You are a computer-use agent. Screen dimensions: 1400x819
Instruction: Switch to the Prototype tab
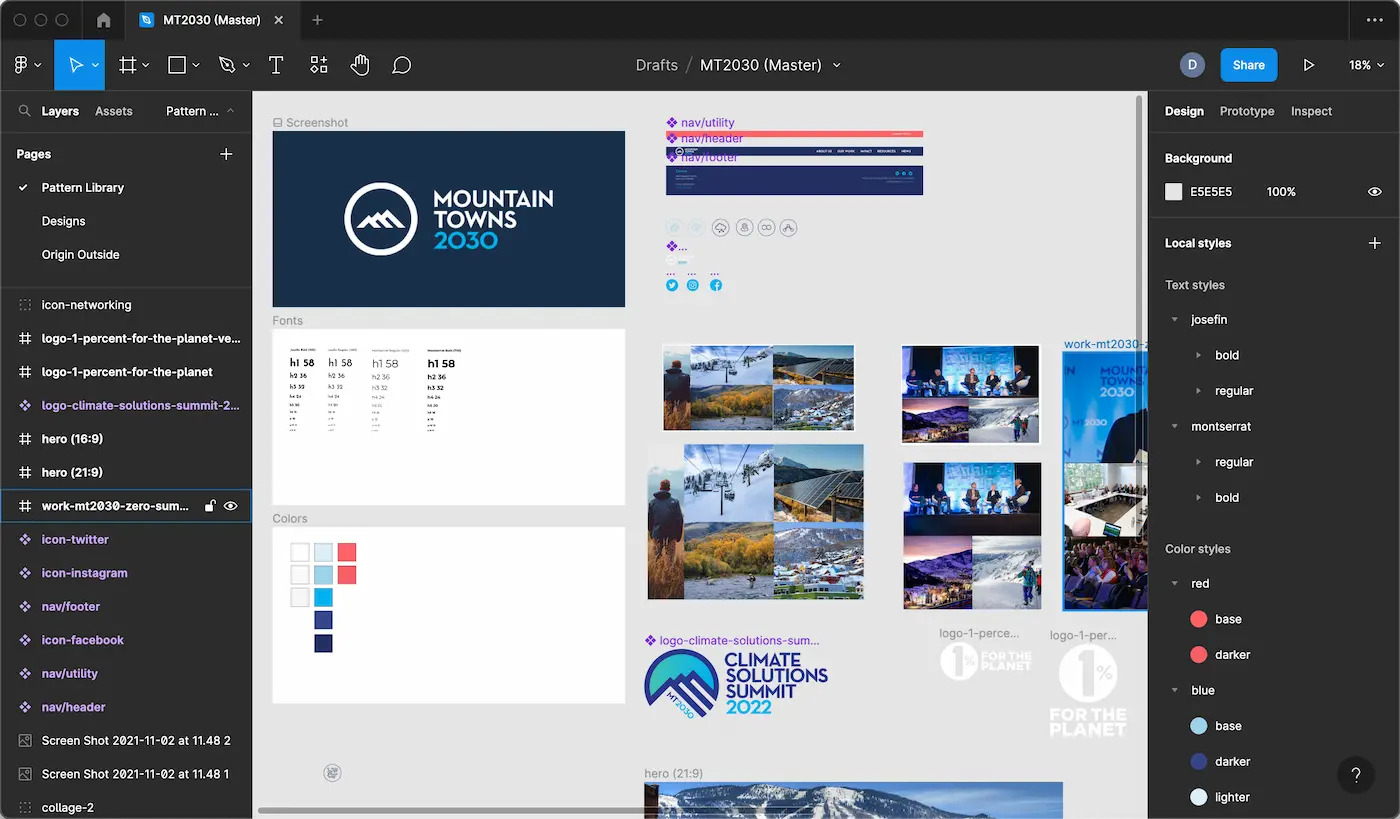(1247, 111)
